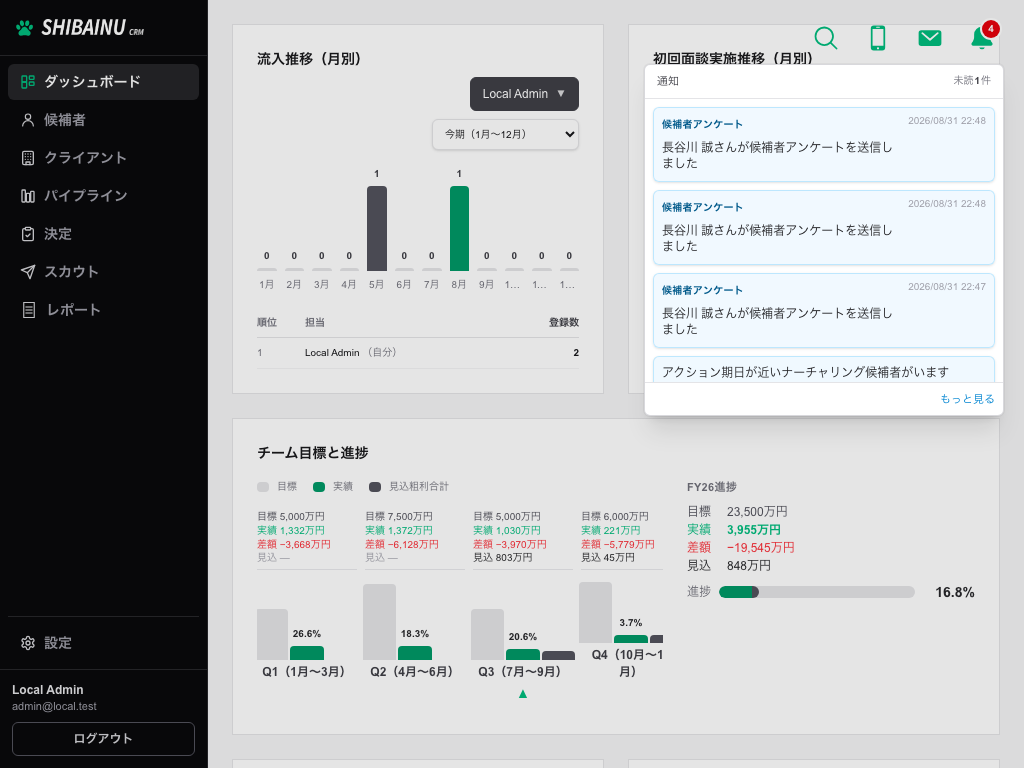The width and height of the screenshot is (1024, 768).
Task: Click the 流入推移（月別） card title
Action: point(310,59)
